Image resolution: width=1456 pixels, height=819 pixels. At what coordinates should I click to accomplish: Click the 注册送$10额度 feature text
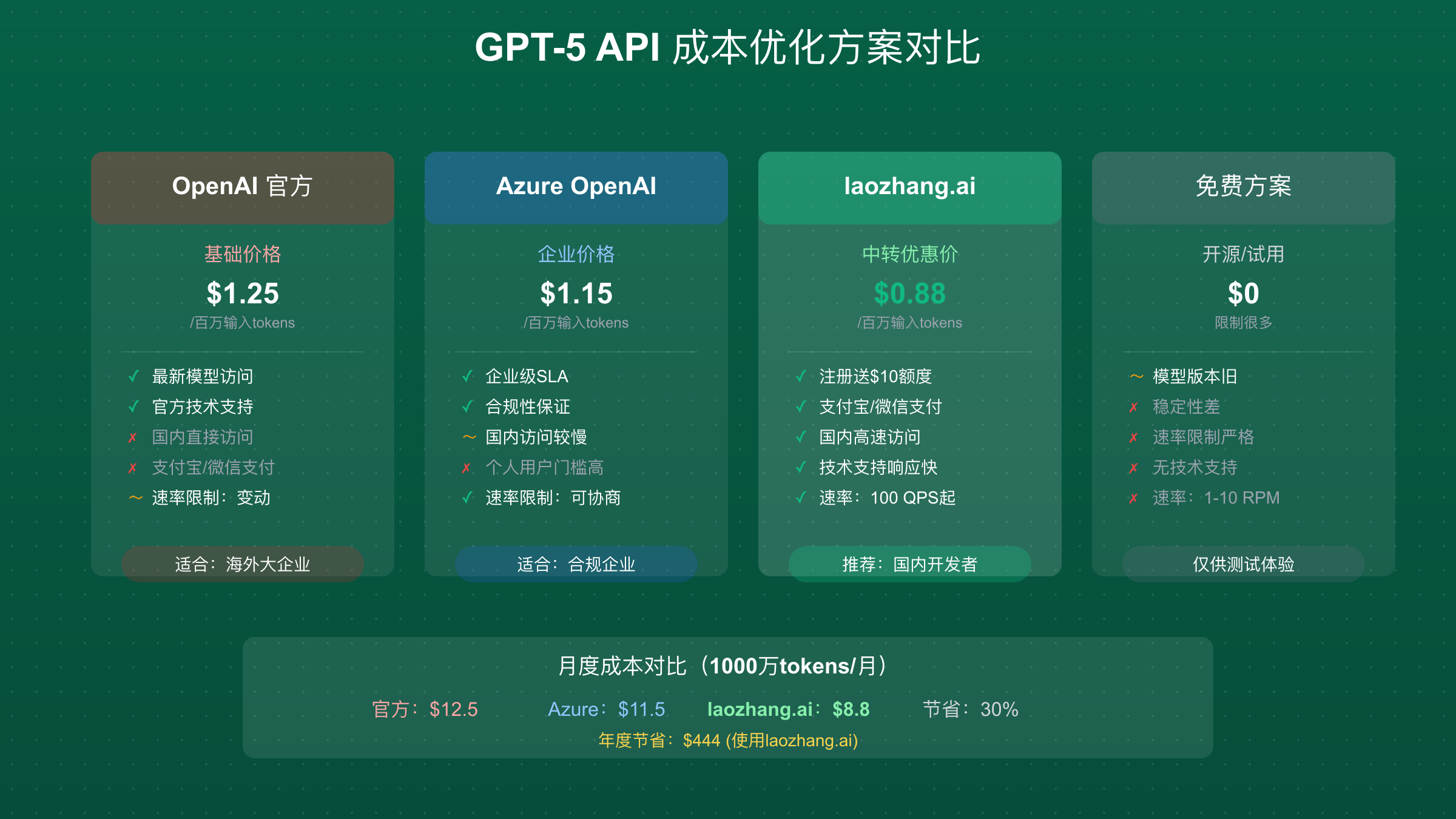[x=875, y=377]
